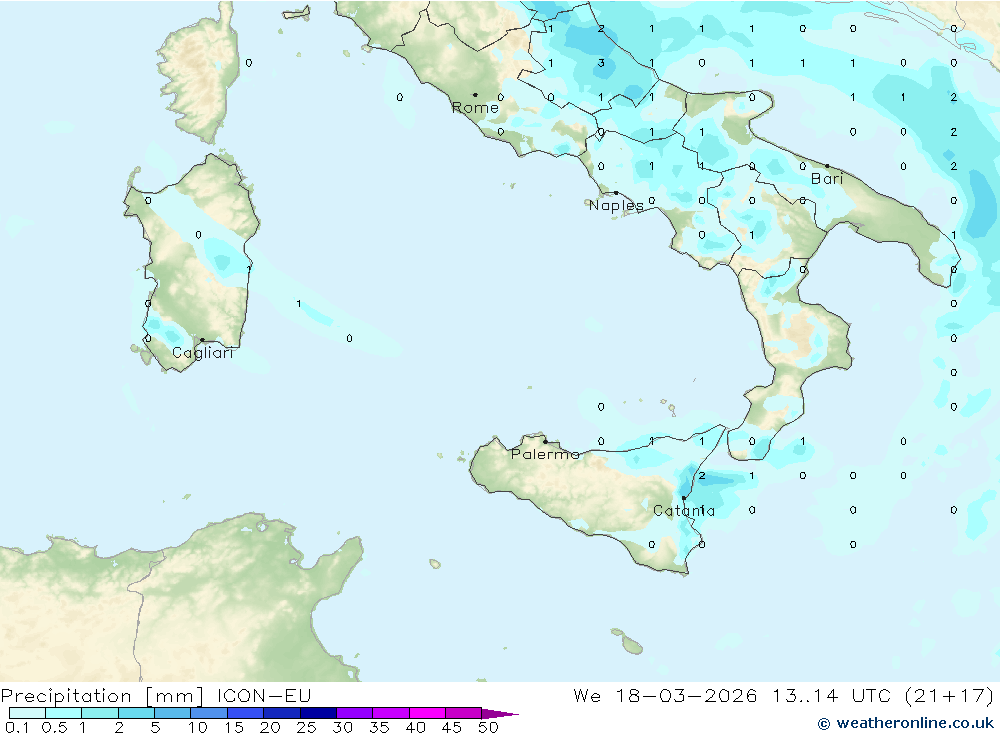The height and width of the screenshot is (733, 1000).
Task: Click the date 18-03-2026 in the footer
Action: click(x=686, y=695)
